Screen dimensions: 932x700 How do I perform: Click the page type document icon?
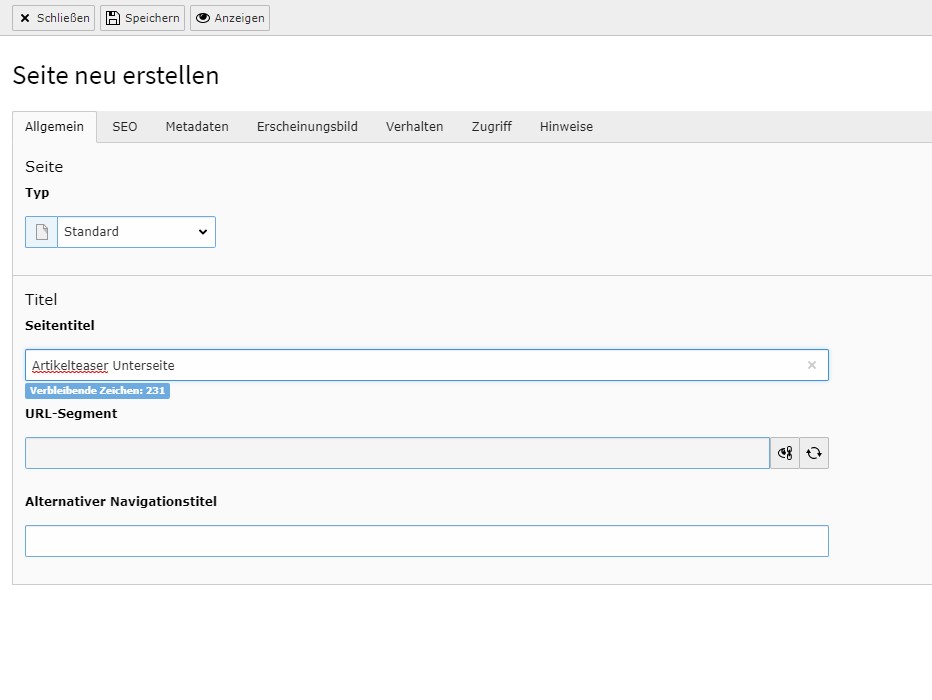(x=41, y=232)
